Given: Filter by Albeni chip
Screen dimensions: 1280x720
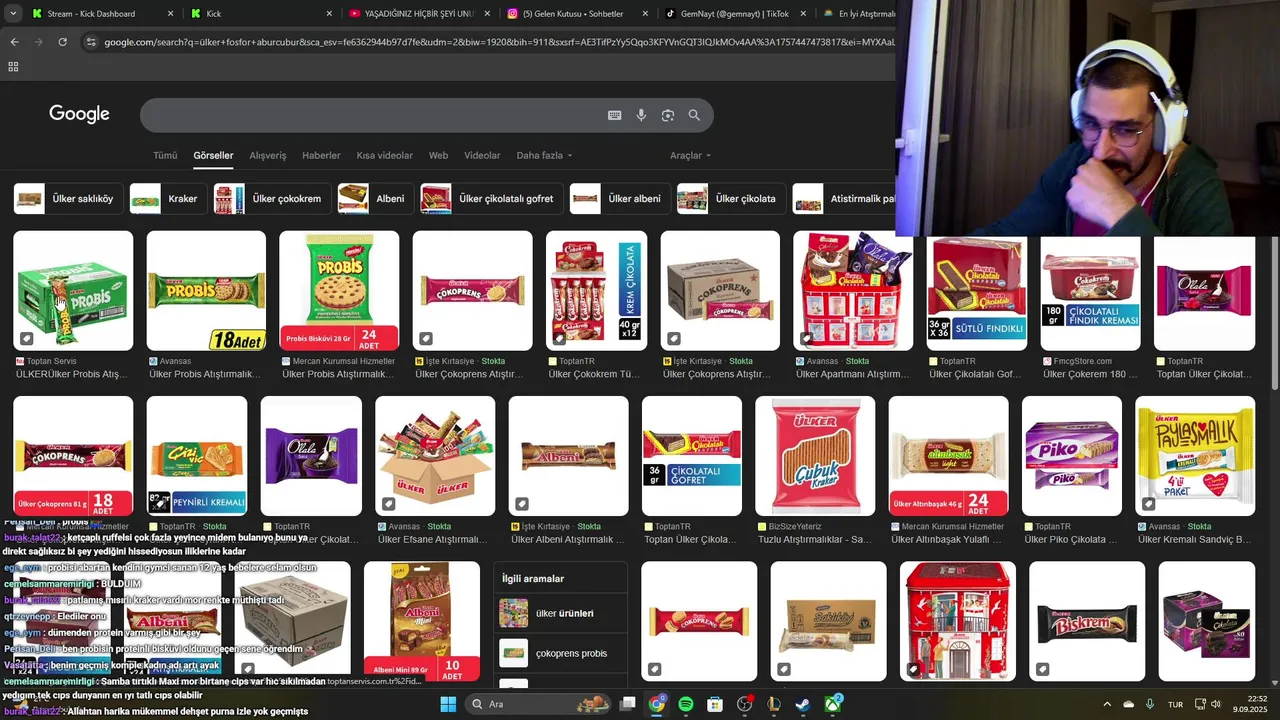Looking at the screenshot, I should pos(376,198).
